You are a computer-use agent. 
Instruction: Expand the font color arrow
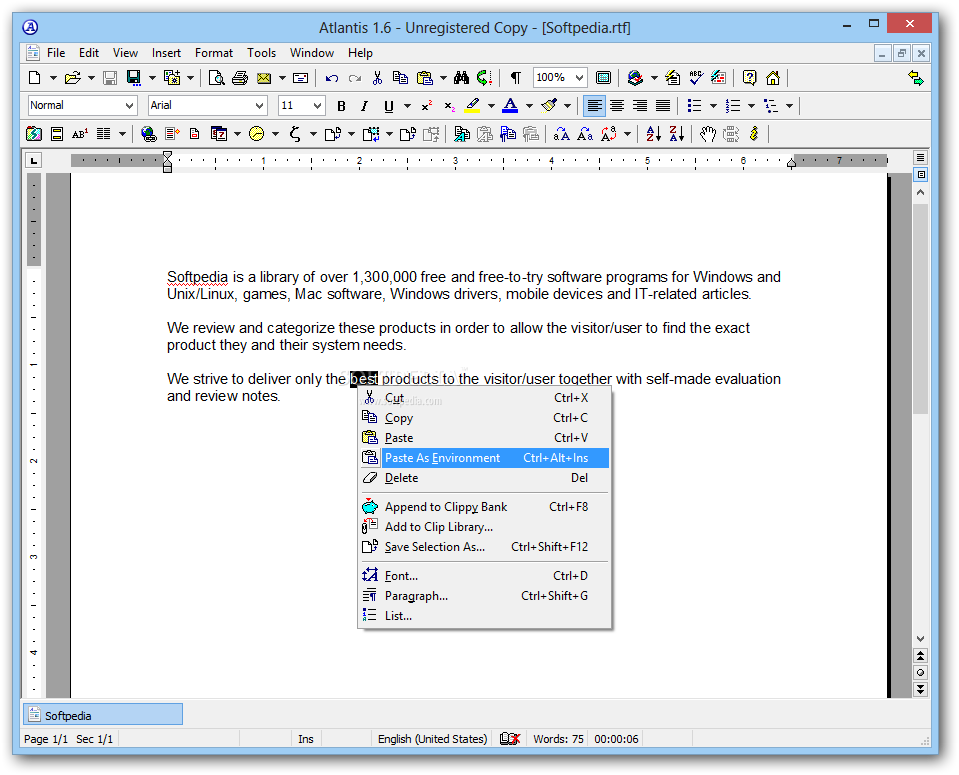[529, 106]
